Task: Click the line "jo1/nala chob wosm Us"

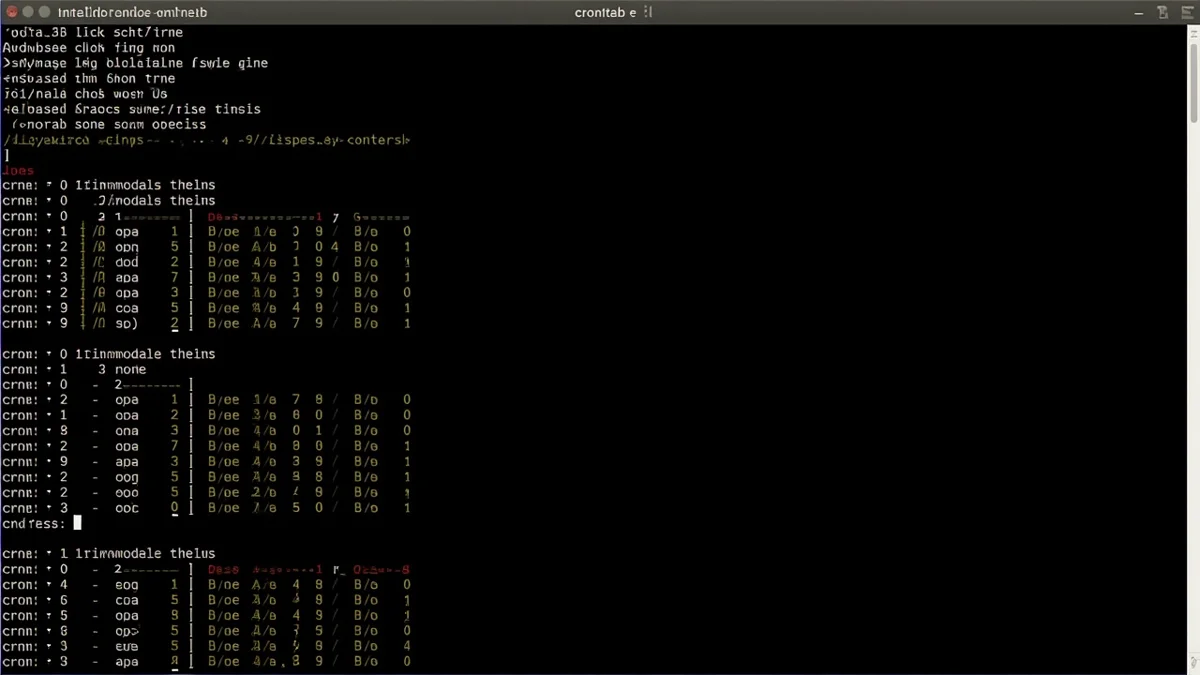Action: tap(86, 94)
